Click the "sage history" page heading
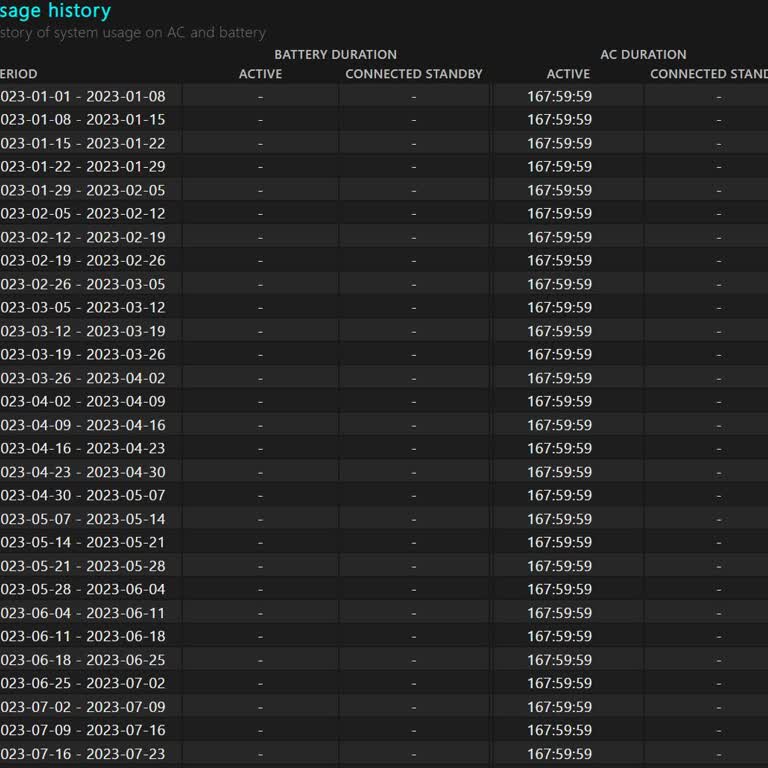The width and height of the screenshot is (768, 768). click(55, 11)
